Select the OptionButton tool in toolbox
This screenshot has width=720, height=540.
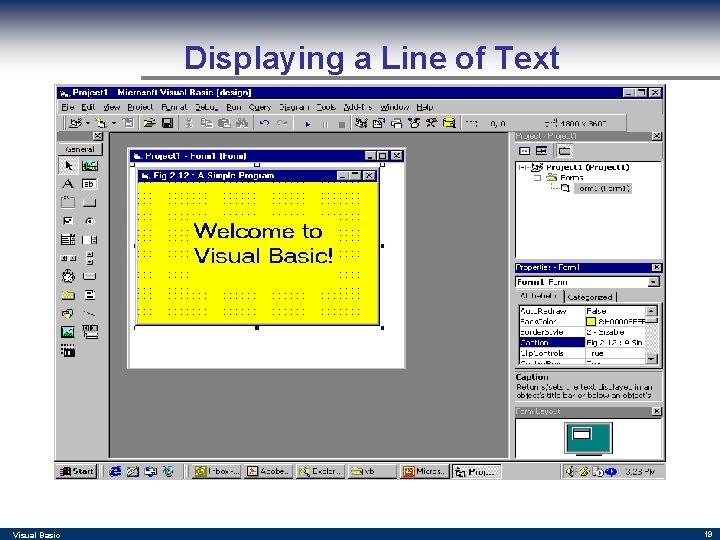pyautogui.click(x=90, y=221)
